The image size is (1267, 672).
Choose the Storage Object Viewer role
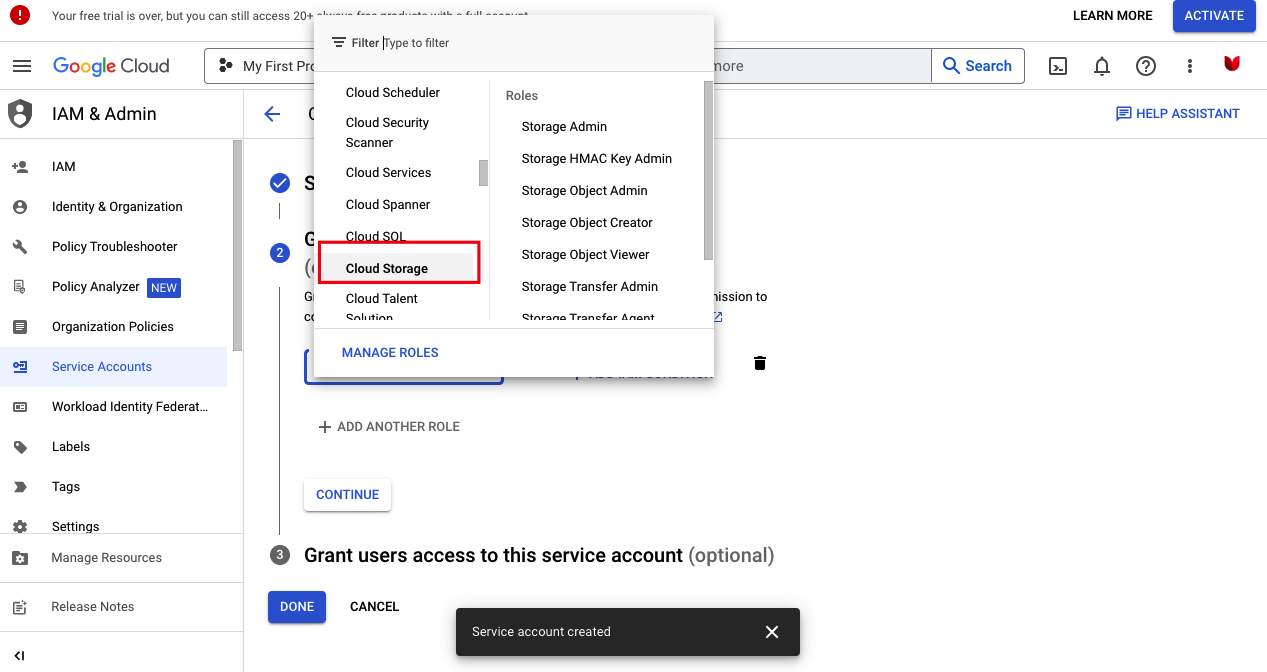(585, 255)
